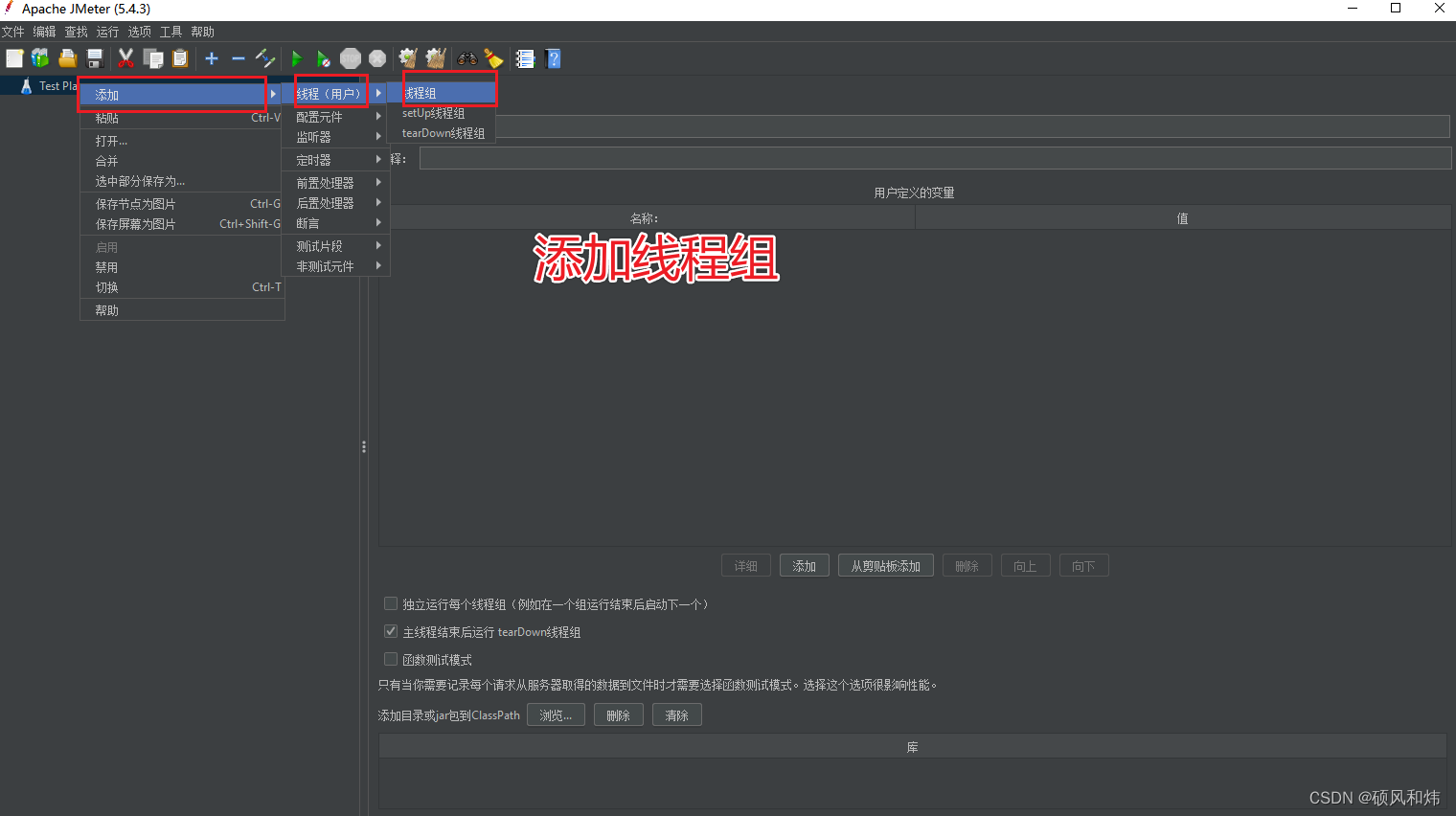Click the Open file folder icon
The width and height of the screenshot is (1456, 816).
(x=67, y=58)
